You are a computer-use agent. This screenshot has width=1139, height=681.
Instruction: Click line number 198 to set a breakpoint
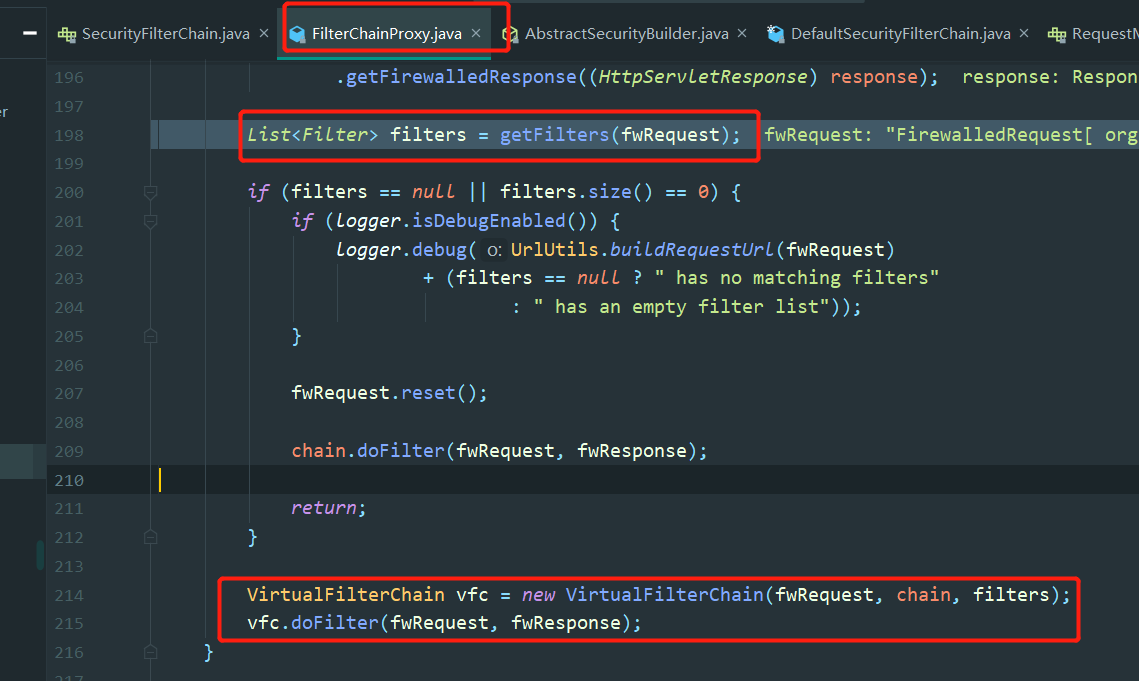pyautogui.click(x=70, y=133)
